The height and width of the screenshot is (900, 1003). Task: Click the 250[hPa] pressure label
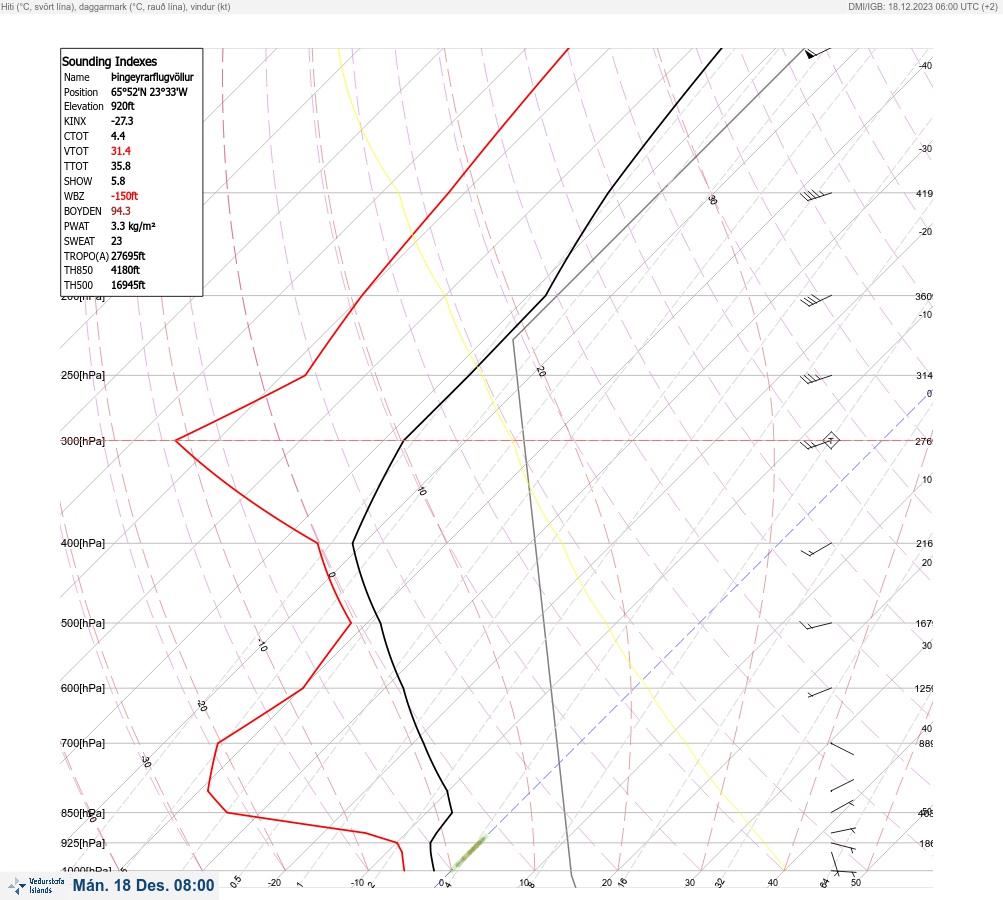point(83,375)
